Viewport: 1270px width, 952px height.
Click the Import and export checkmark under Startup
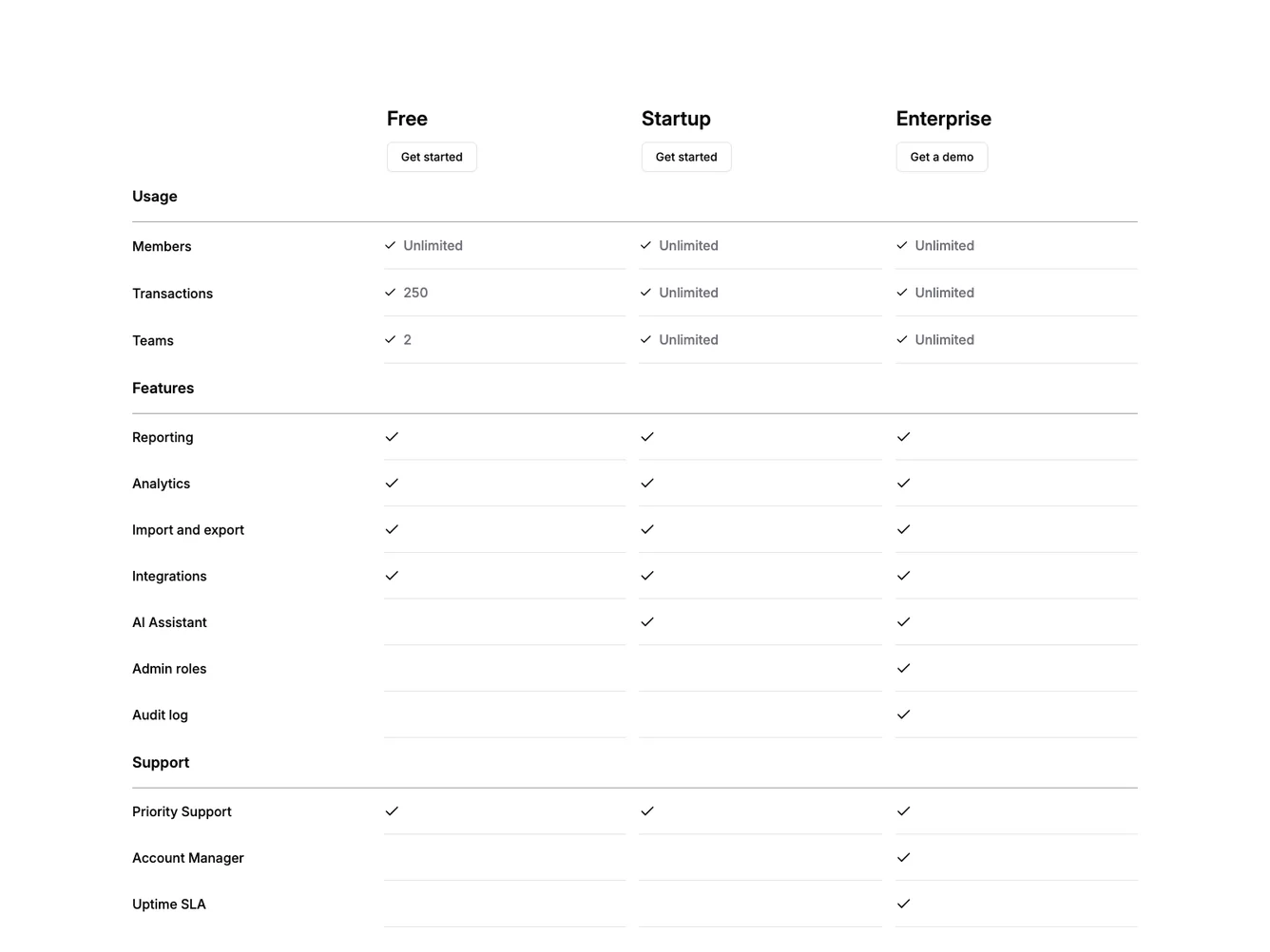[647, 529]
